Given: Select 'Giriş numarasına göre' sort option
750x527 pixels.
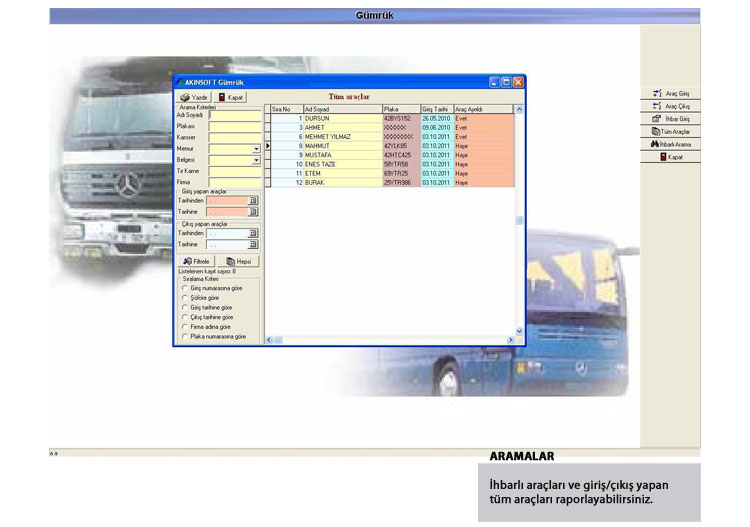Looking at the screenshot, I should (x=185, y=287).
